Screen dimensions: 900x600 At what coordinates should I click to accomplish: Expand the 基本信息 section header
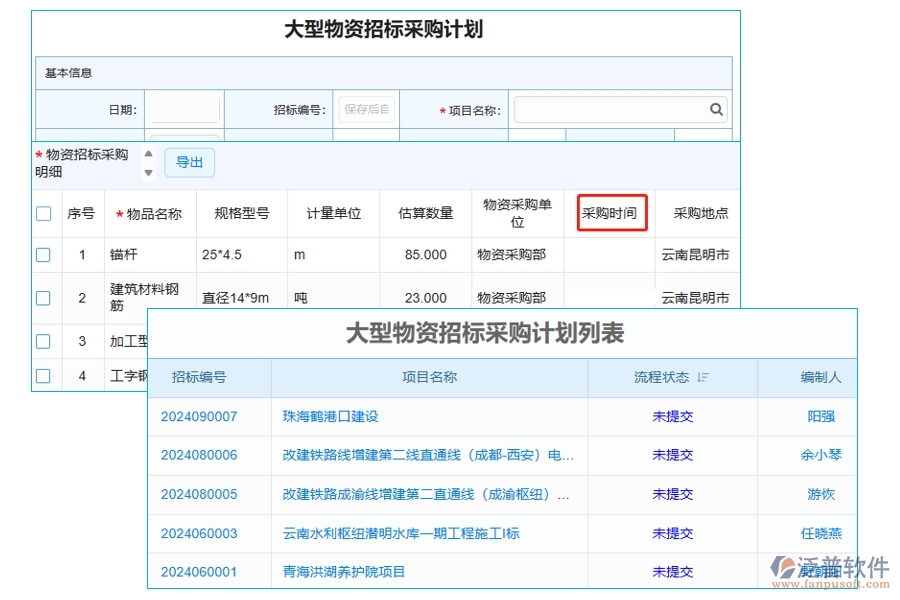pos(67,72)
